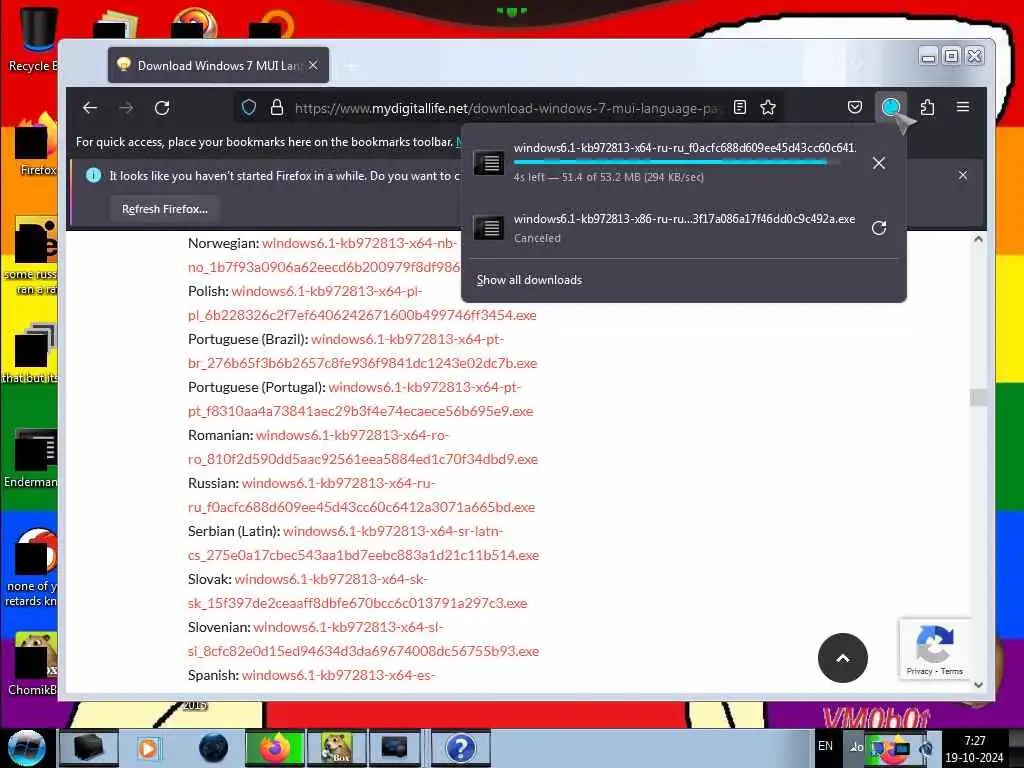Image resolution: width=1024 pixels, height=768 pixels.
Task: Download the Portuguese (Portugal) x64-pt-pt pack
Action: pos(360,399)
